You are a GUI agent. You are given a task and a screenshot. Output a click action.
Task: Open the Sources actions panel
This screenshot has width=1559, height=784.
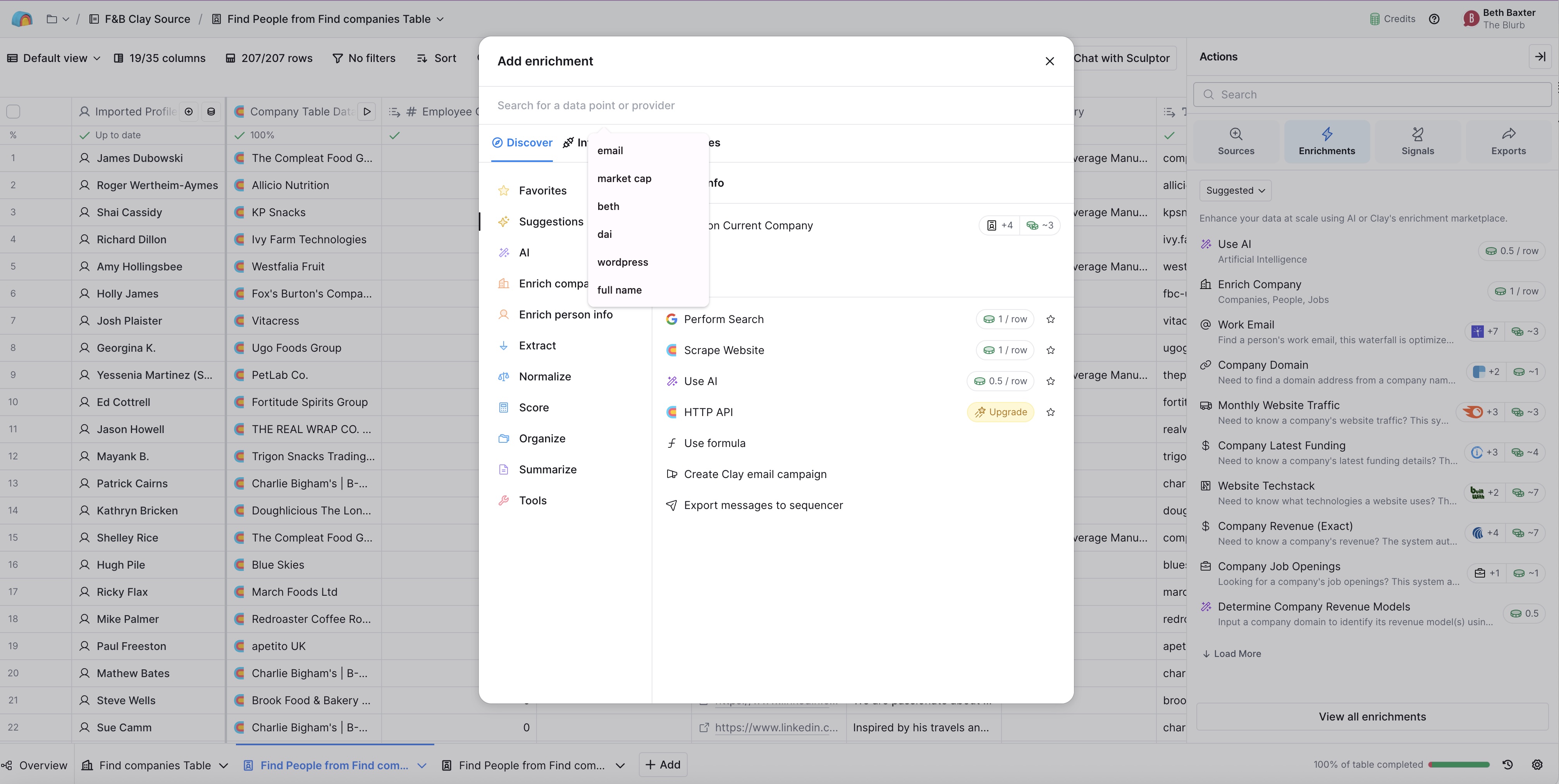click(x=1236, y=141)
